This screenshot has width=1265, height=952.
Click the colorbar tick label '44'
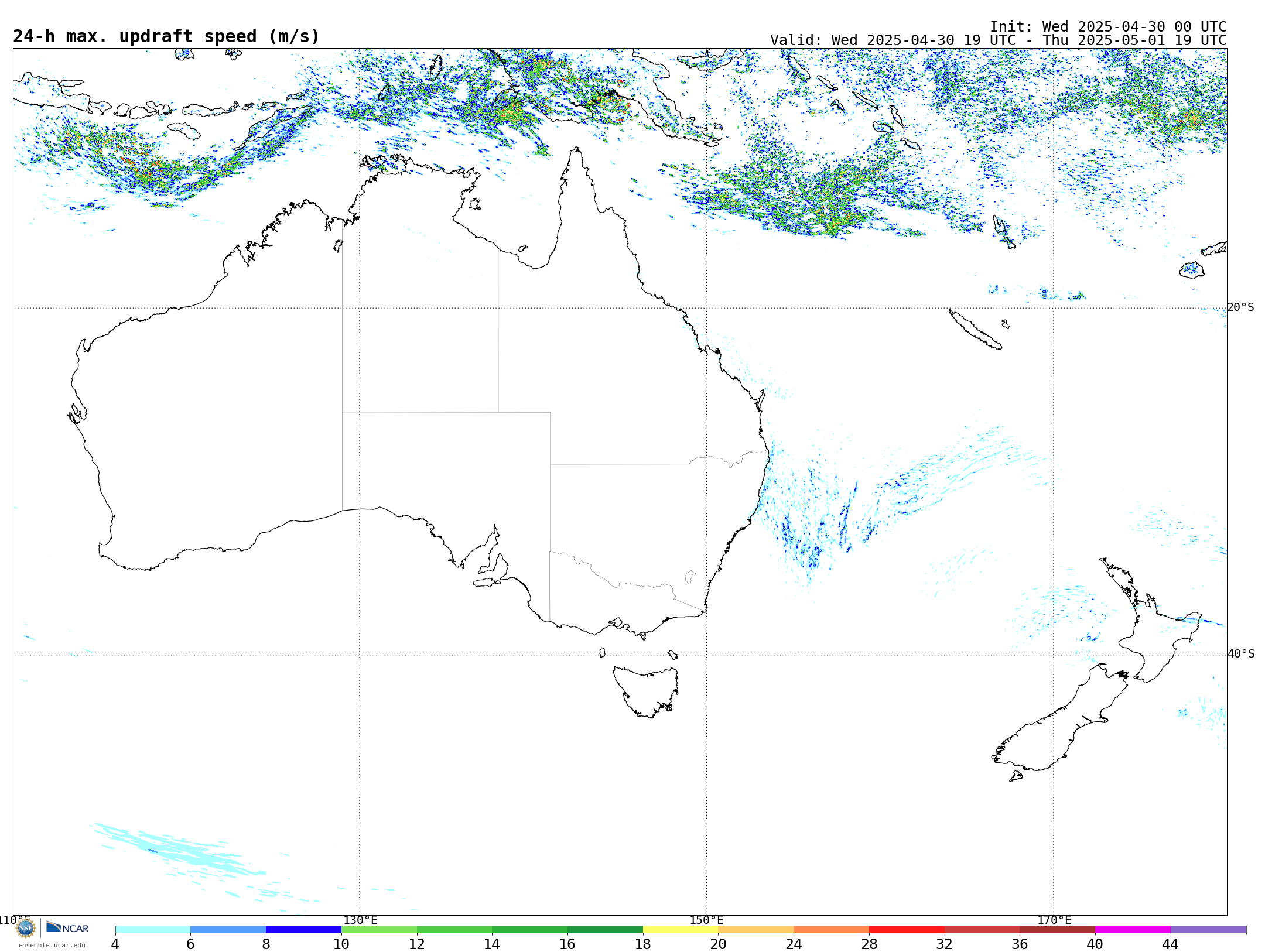(x=1171, y=944)
